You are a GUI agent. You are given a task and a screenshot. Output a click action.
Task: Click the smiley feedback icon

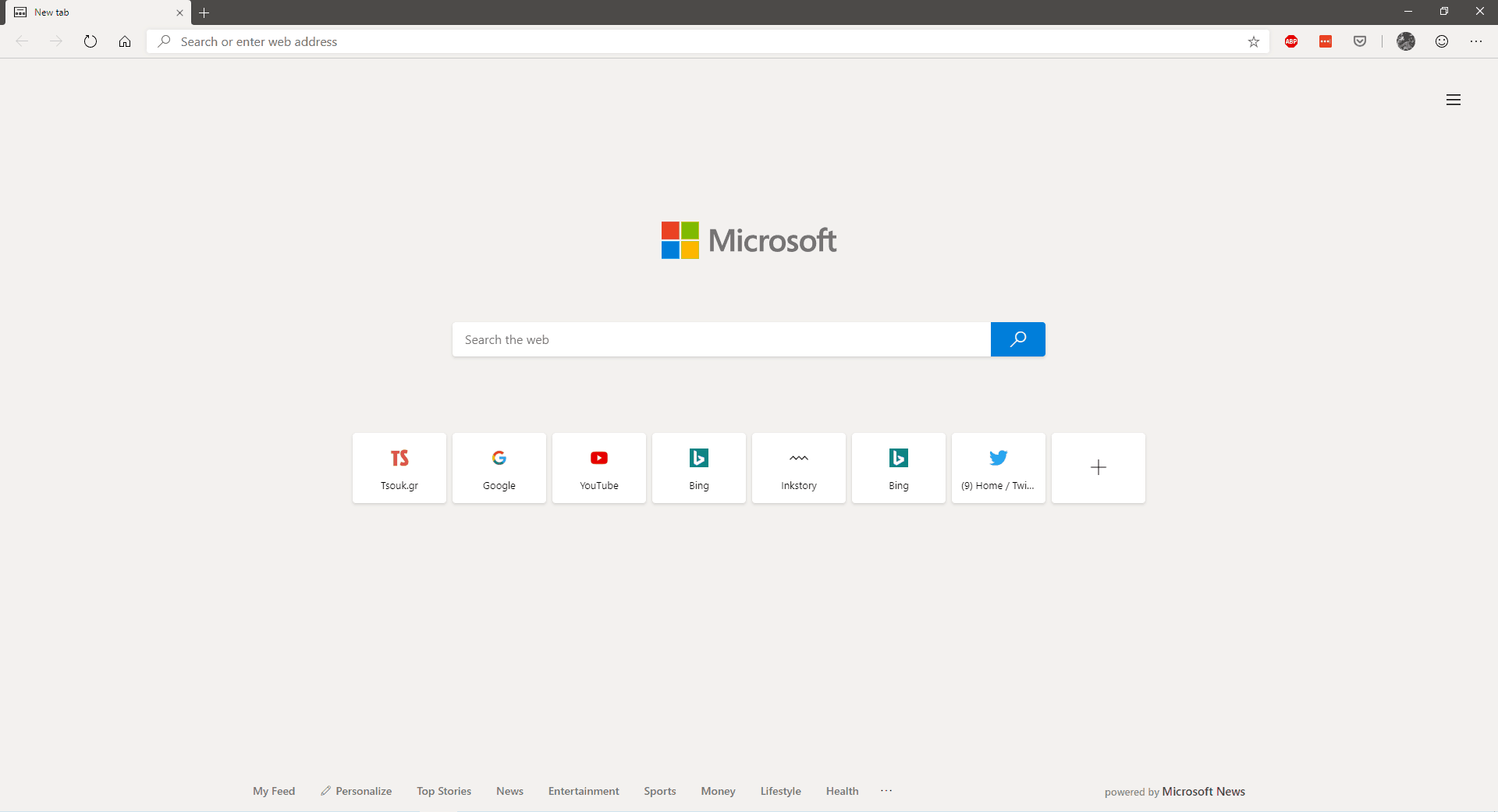1442,41
